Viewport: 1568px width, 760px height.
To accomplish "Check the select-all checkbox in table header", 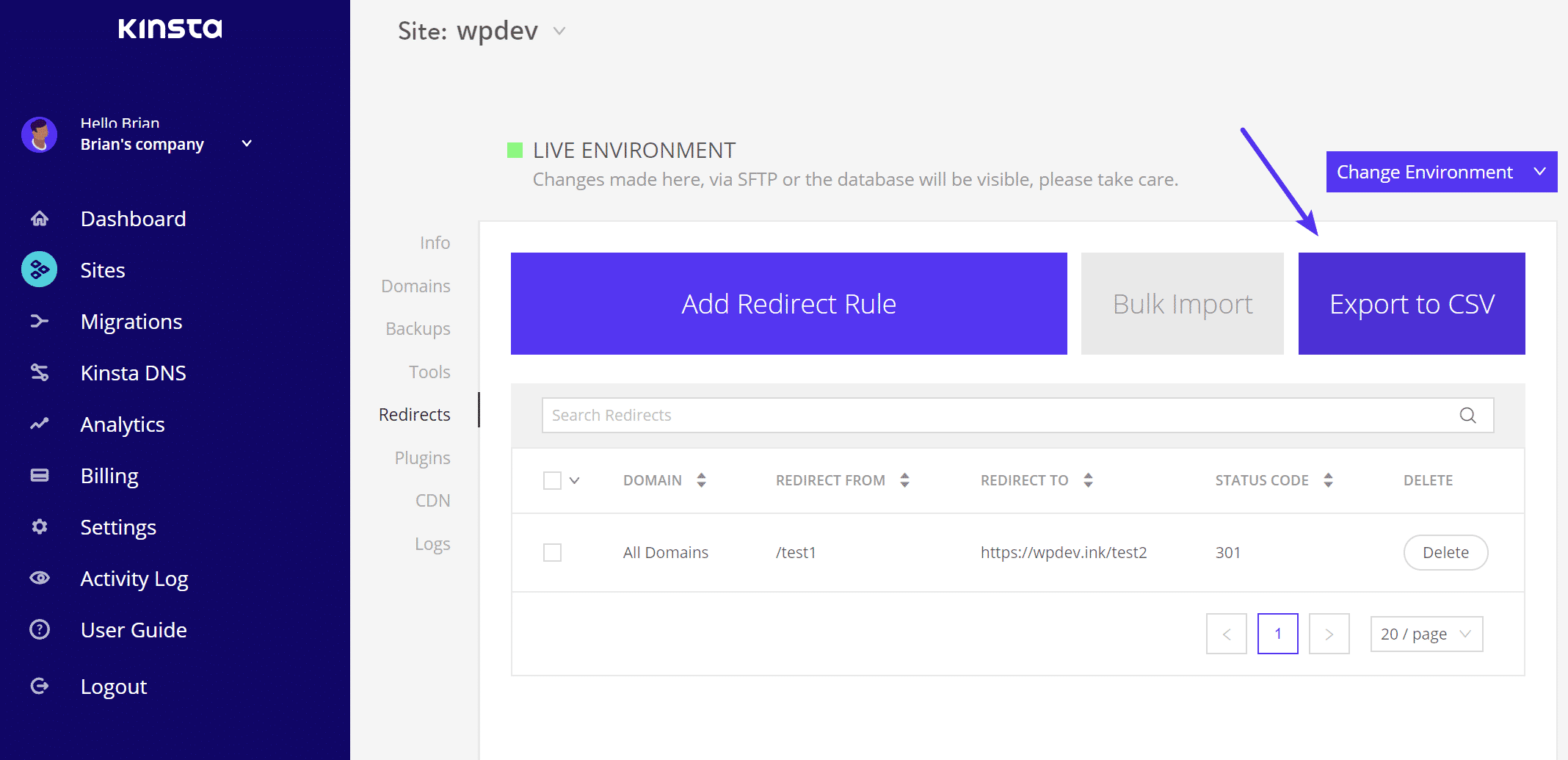I will point(552,479).
